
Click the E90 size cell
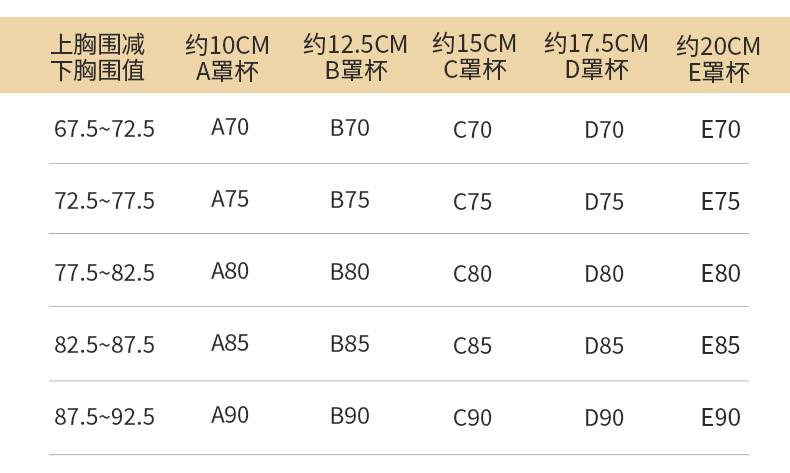click(720, 418)
